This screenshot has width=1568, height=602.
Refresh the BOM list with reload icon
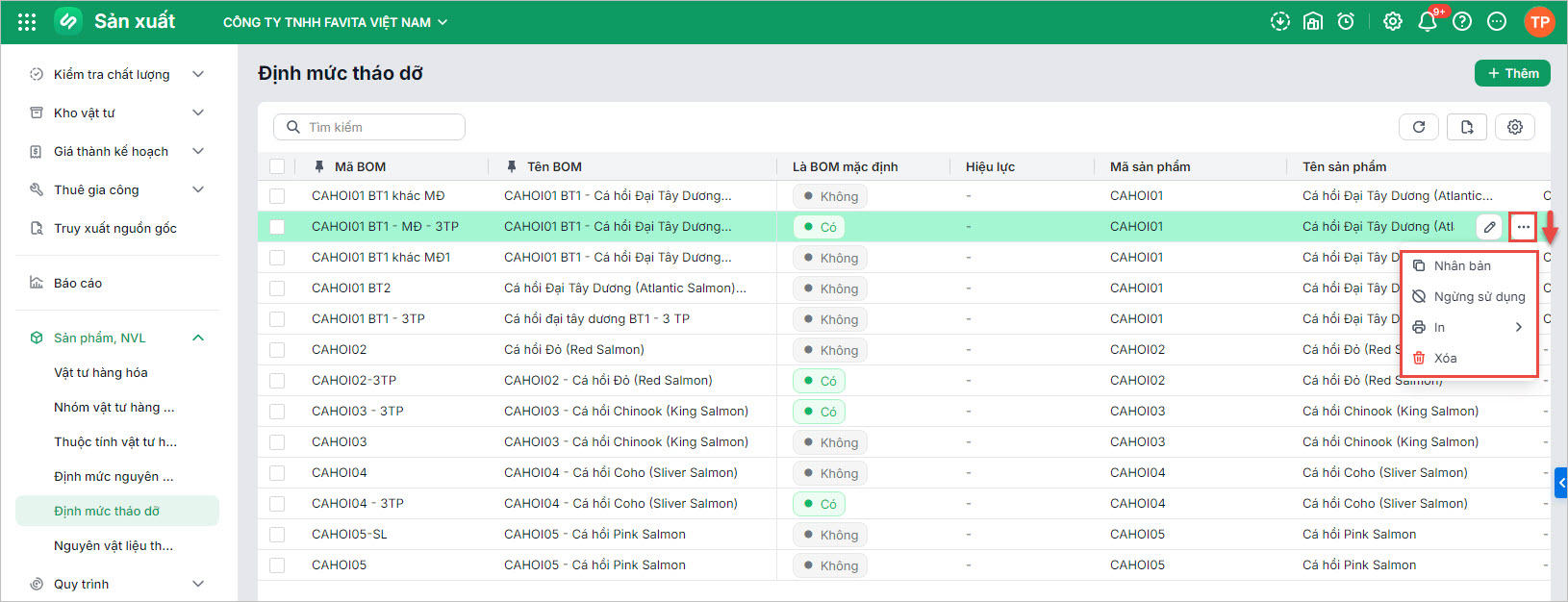(x=1419, y=127)
